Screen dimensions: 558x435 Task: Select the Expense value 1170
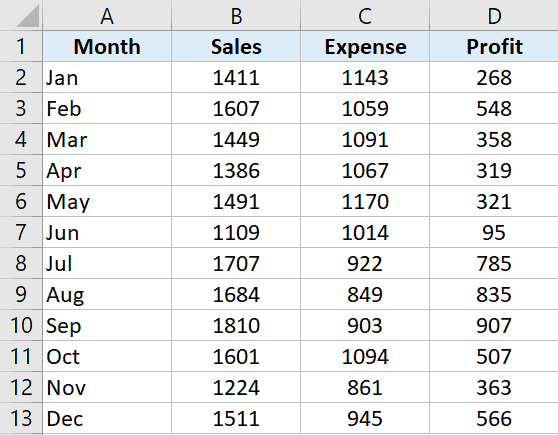click(x=365, y=201)
